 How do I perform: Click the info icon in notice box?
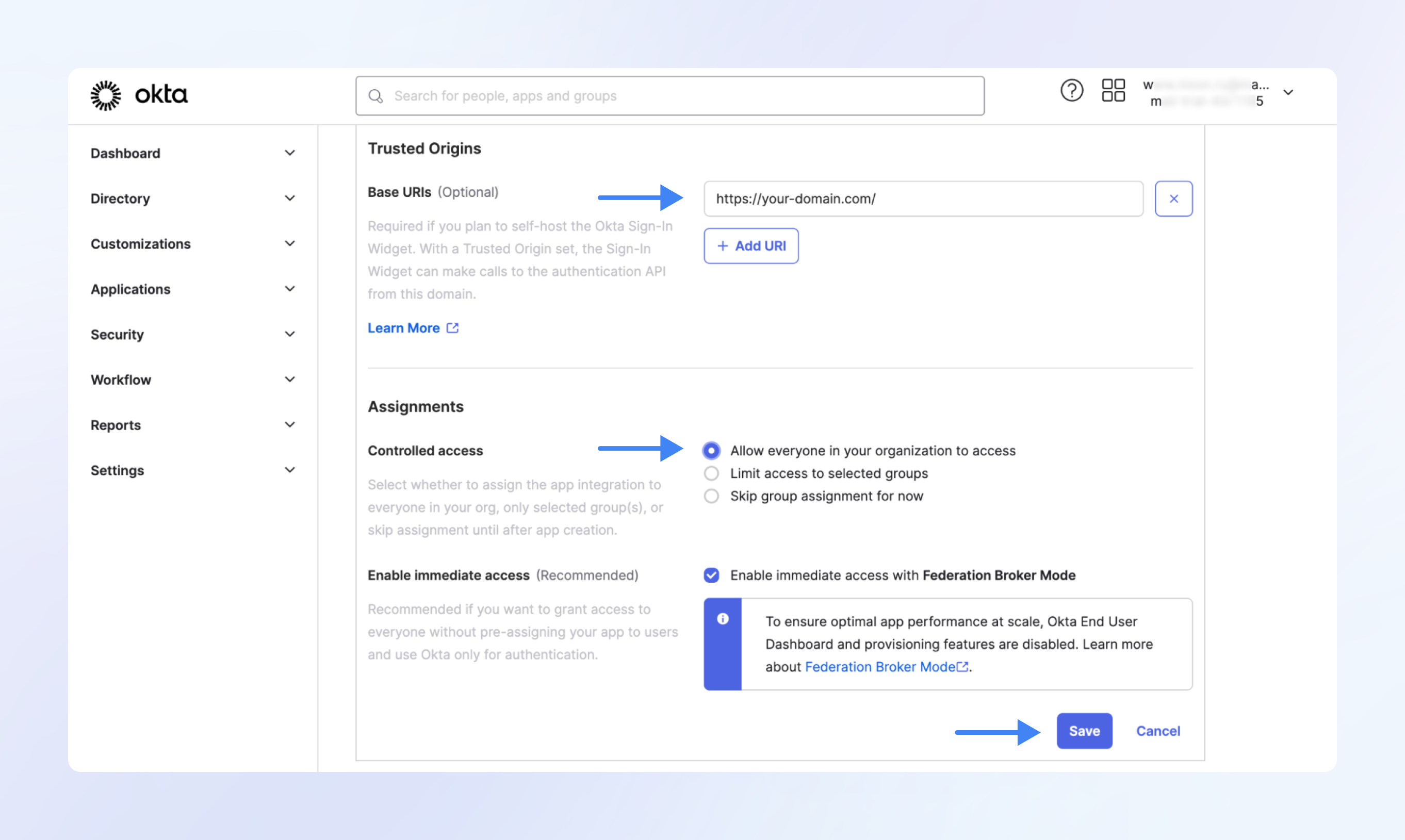722,619
